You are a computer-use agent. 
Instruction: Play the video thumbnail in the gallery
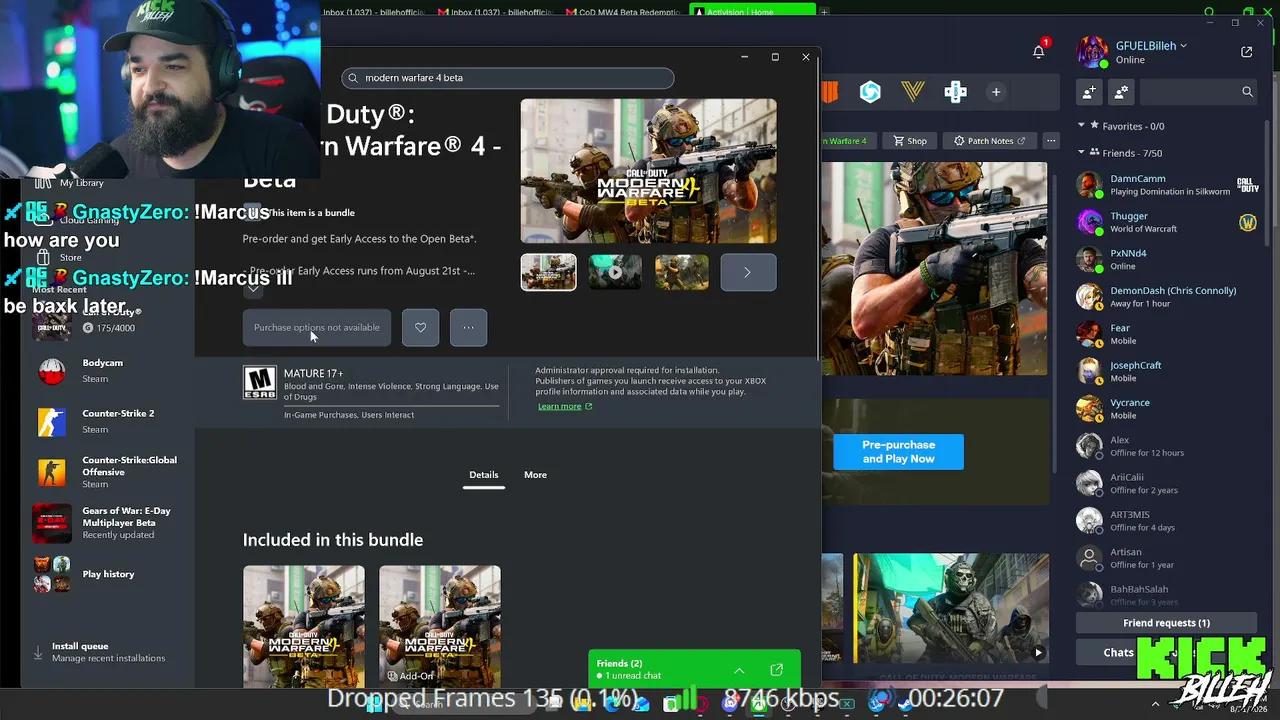click(615, 272)
